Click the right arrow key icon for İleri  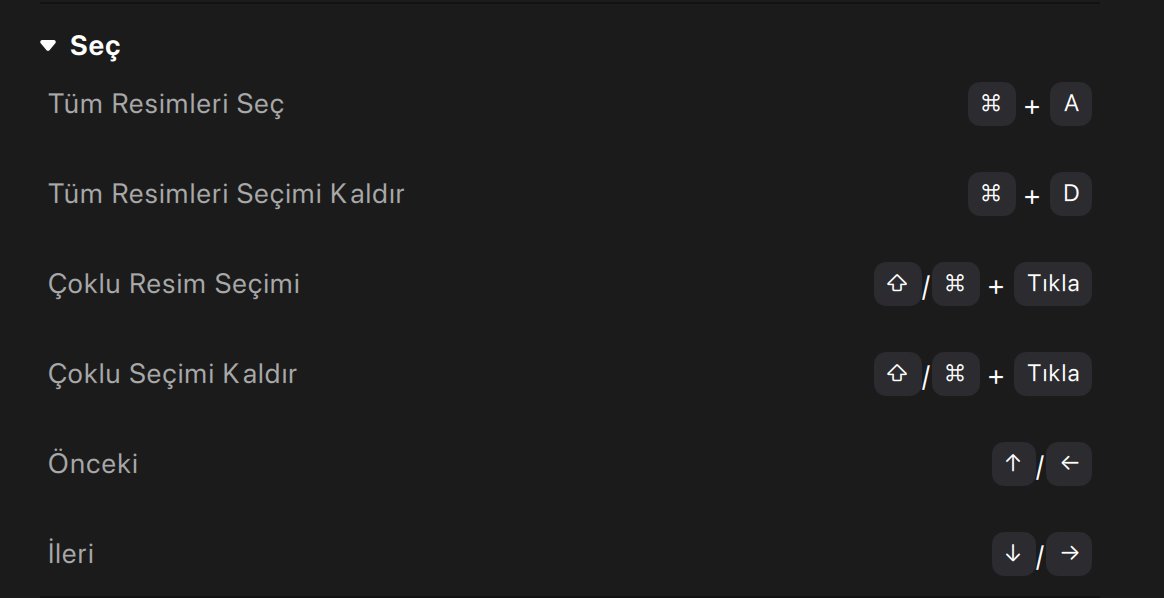point(1071,554)
